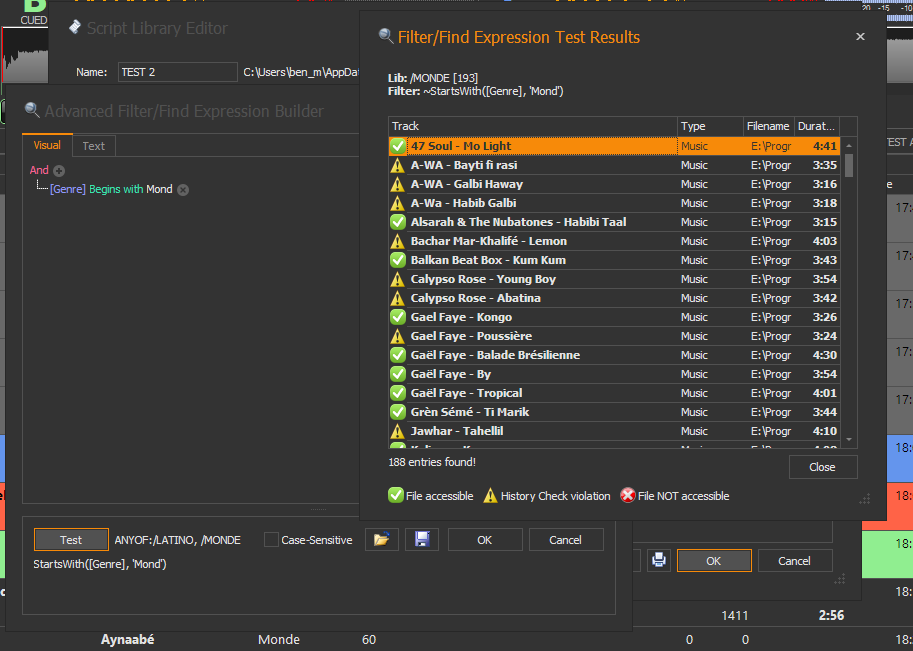Click the green check icon beside Gael Faye - Kongo

point(397,317)
